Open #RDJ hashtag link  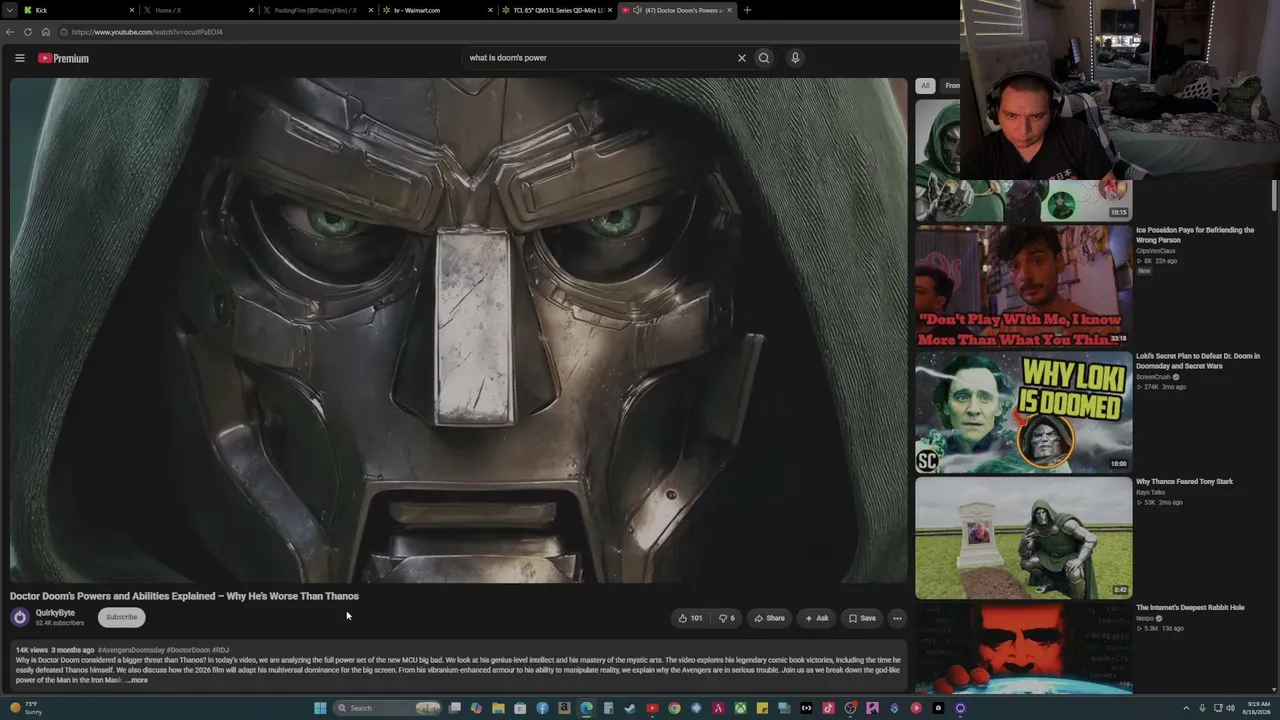(x=220, y=650)
